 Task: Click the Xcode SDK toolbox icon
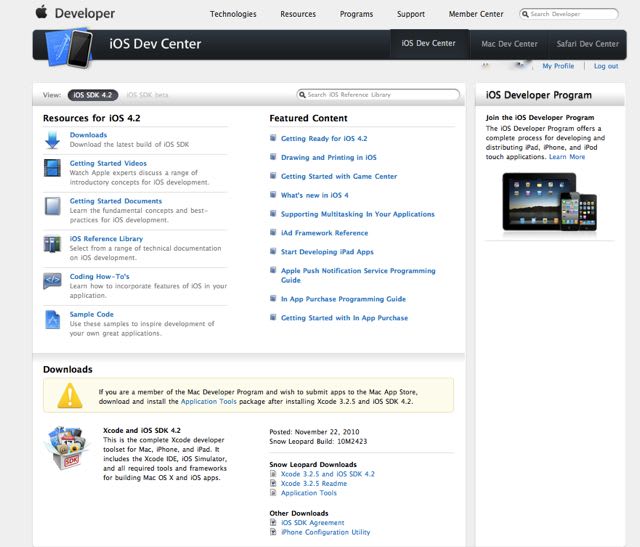point(67,448)
